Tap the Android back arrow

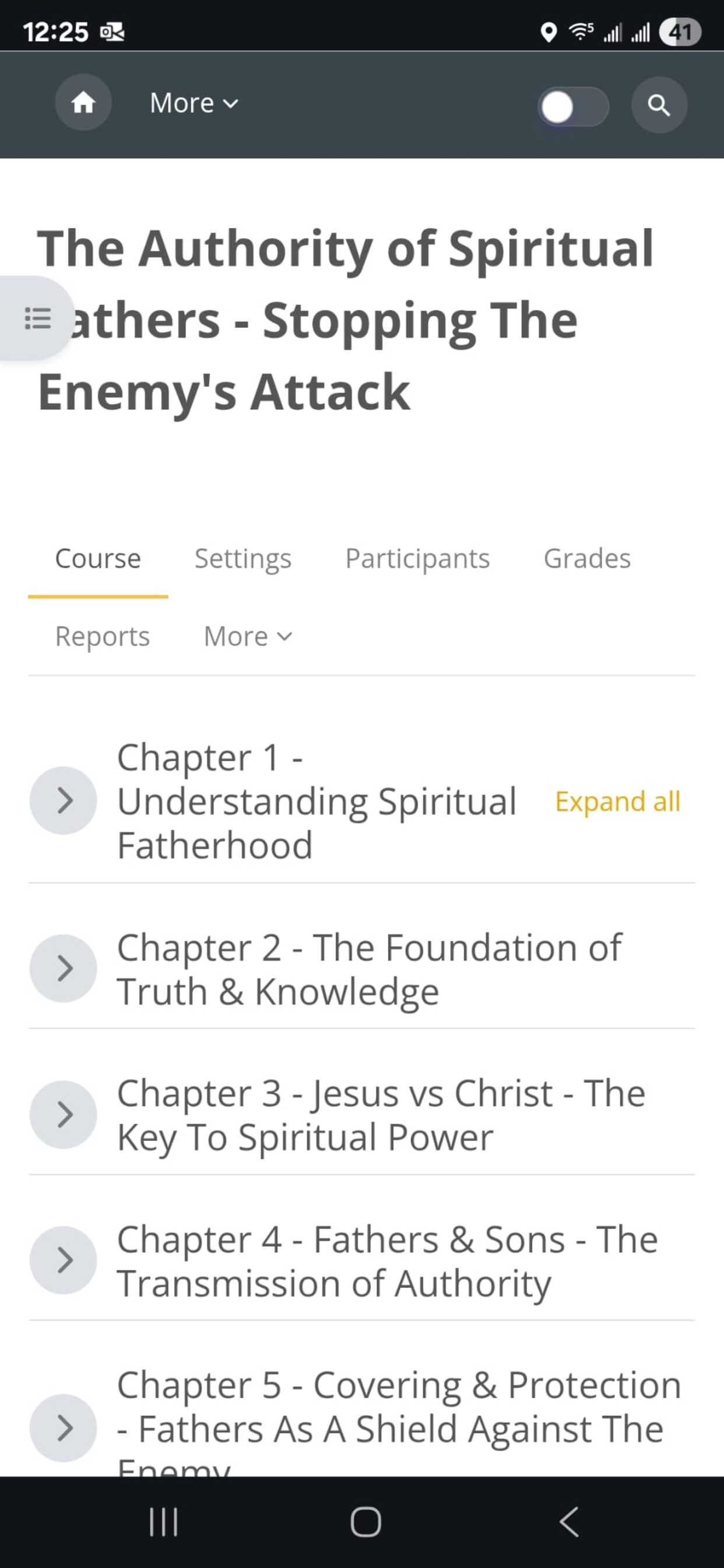click(569, 1522)
